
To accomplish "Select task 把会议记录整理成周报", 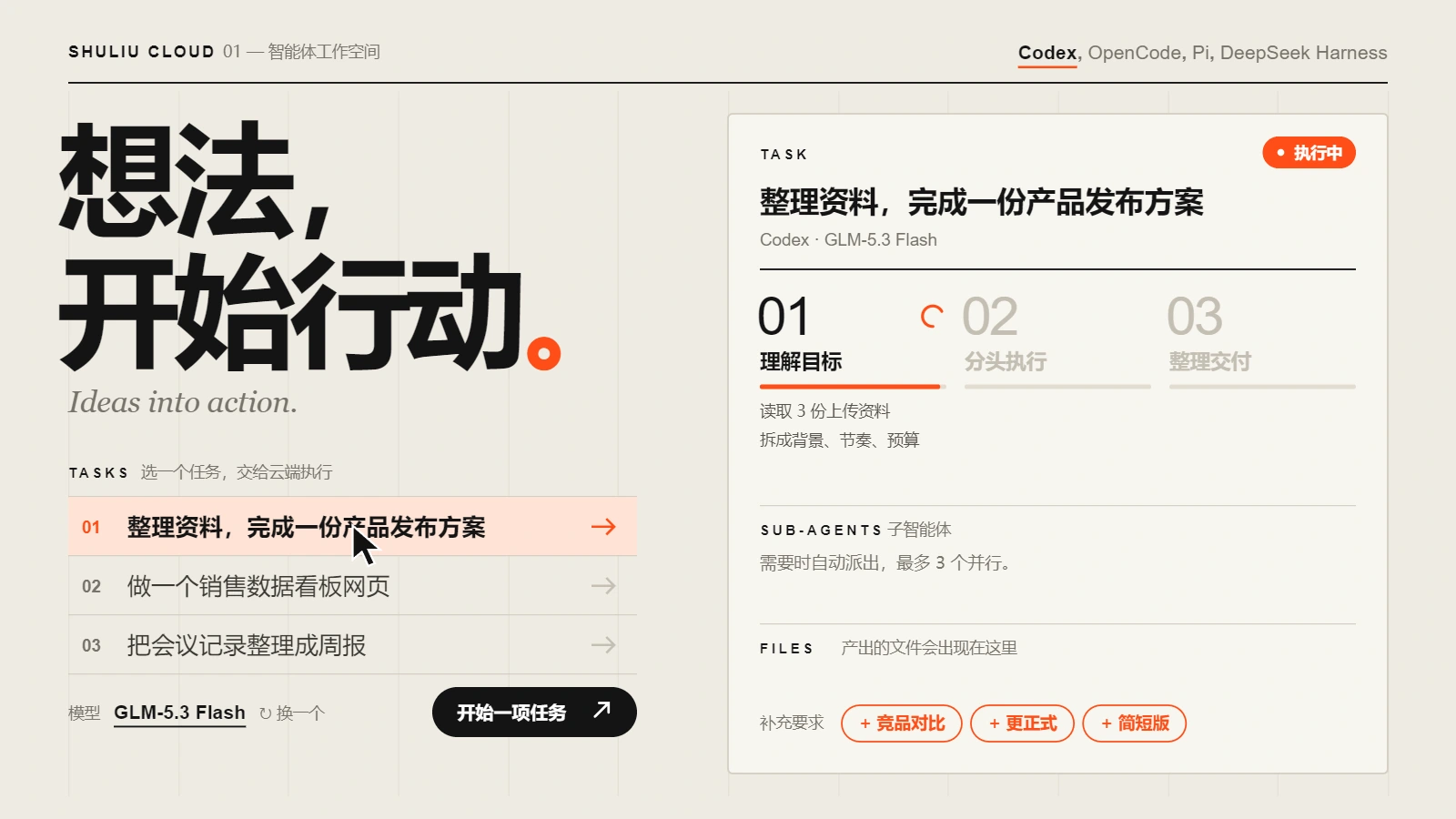I will 352,645.
